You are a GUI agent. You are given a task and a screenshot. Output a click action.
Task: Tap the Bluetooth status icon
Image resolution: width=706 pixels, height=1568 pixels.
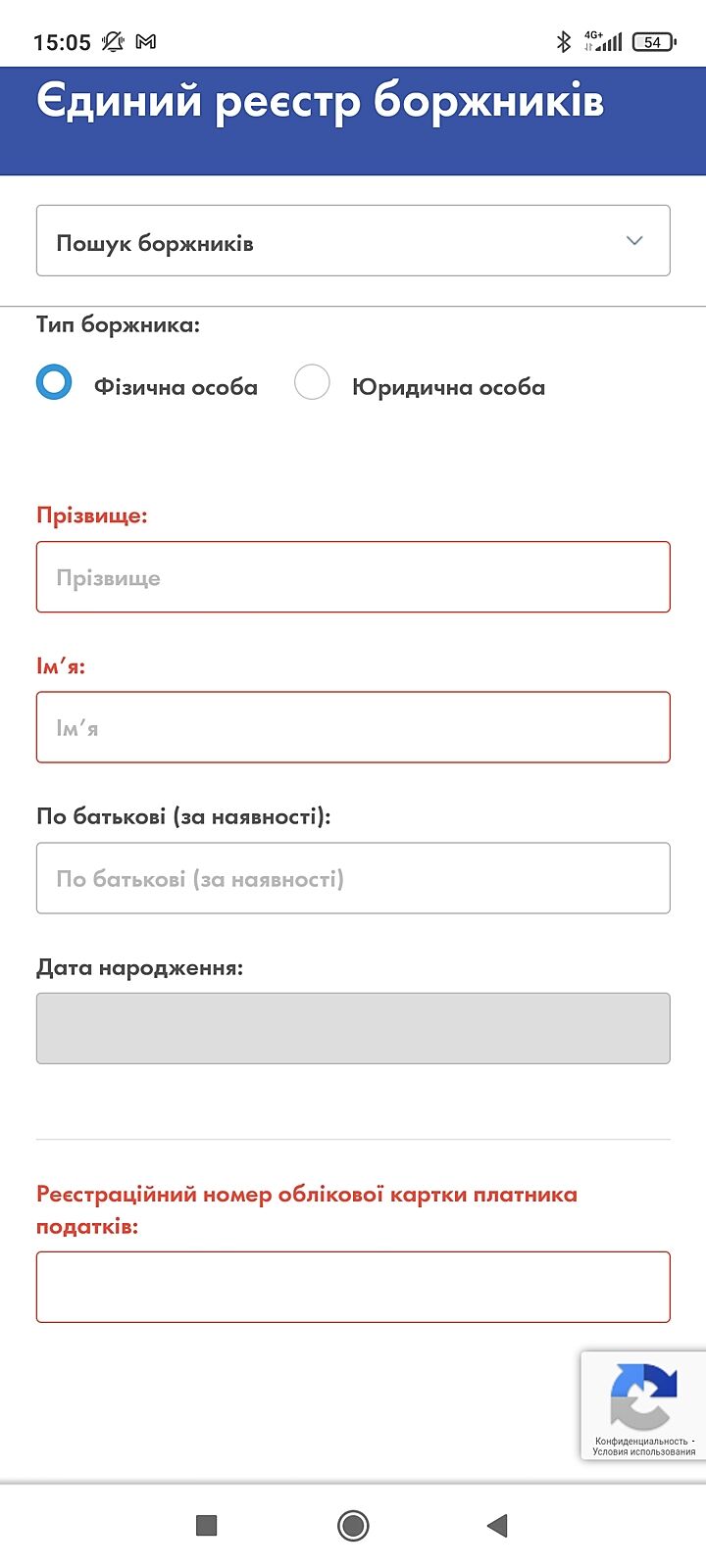(x=563, y=41)
